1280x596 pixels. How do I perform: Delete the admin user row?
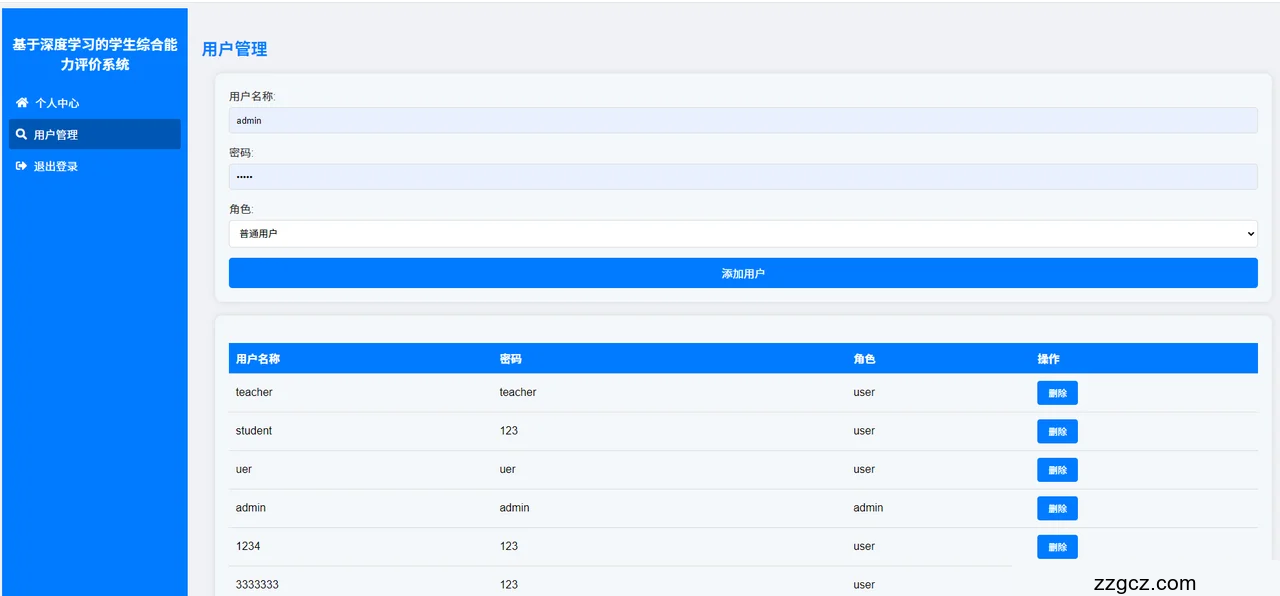click(1057, 508)
